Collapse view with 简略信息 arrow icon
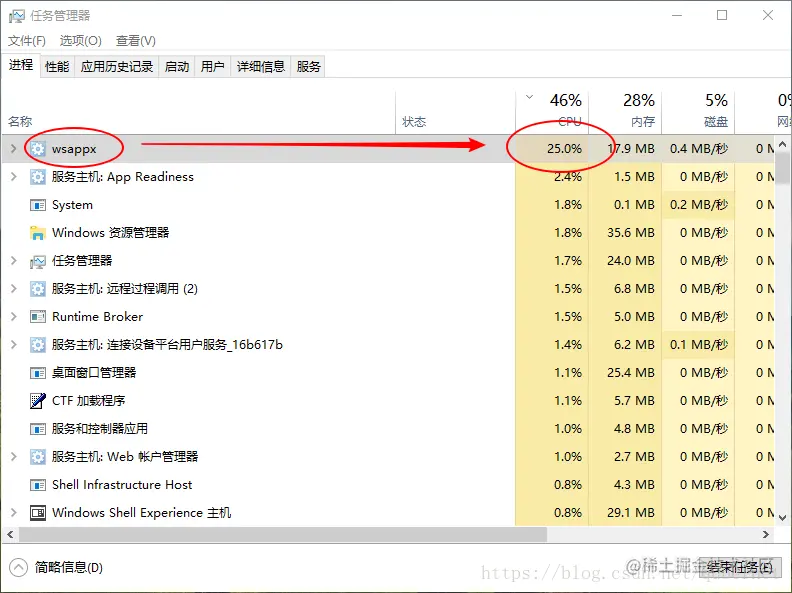Viewport: 792px width, 593px height. pos(18,567)
